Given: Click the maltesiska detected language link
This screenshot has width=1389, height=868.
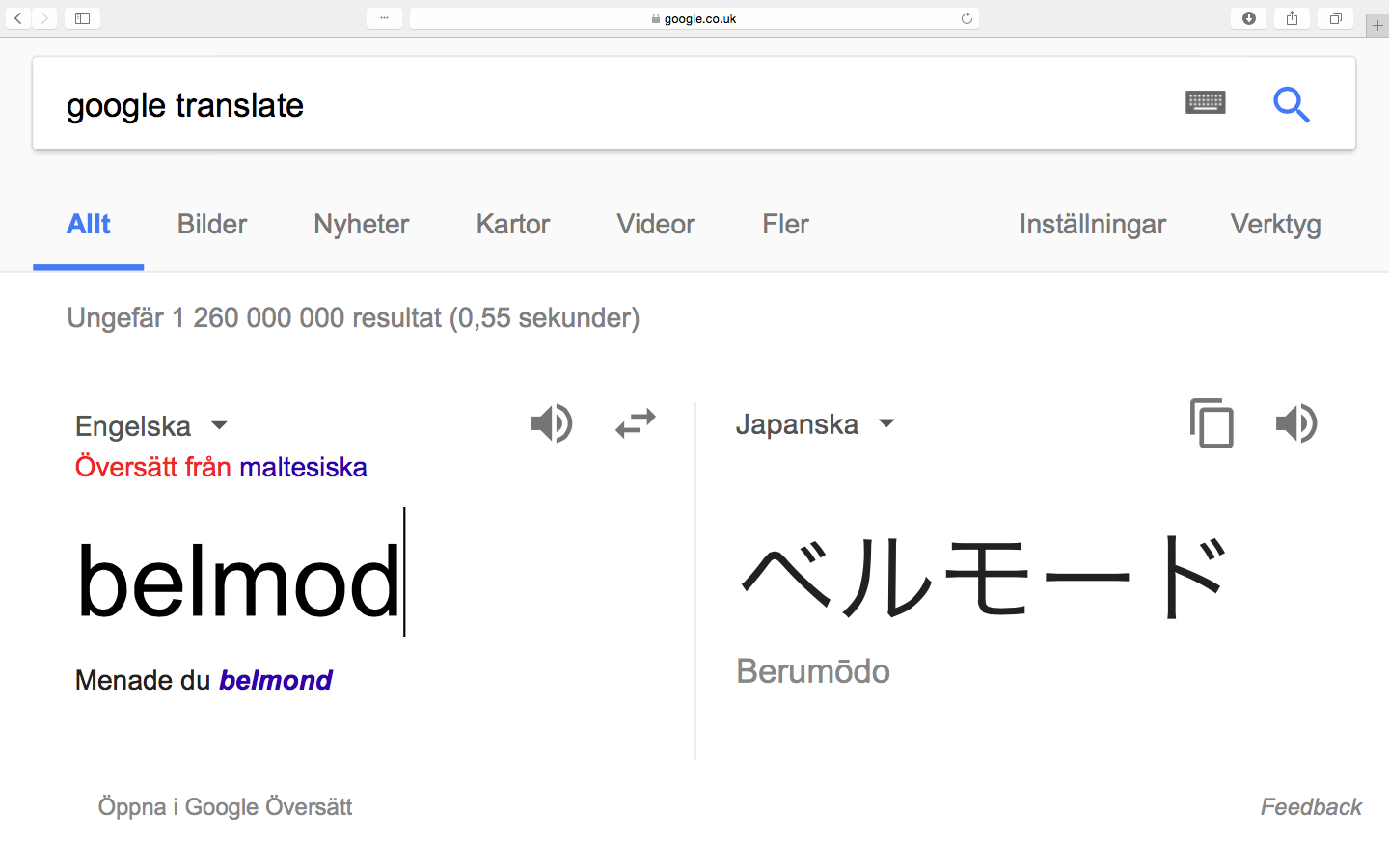Looking at the screenshot, I should click(x=303, y=468).
